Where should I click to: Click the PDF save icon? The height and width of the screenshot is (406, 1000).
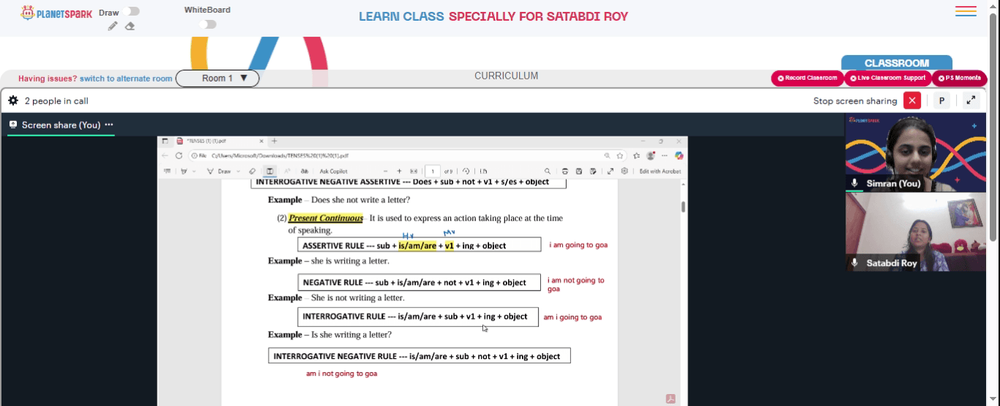tap(579, 171)
